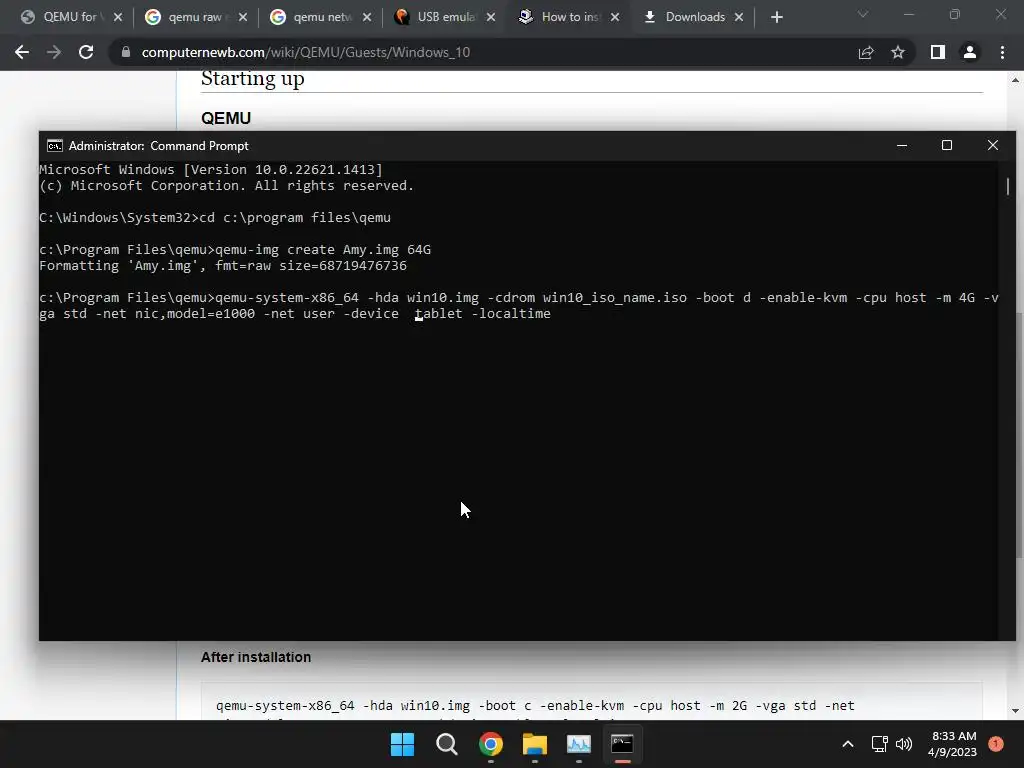Click the qemu-img create Amy.img line
This screenshot has width=1024, height=768.
click(235, 249)
